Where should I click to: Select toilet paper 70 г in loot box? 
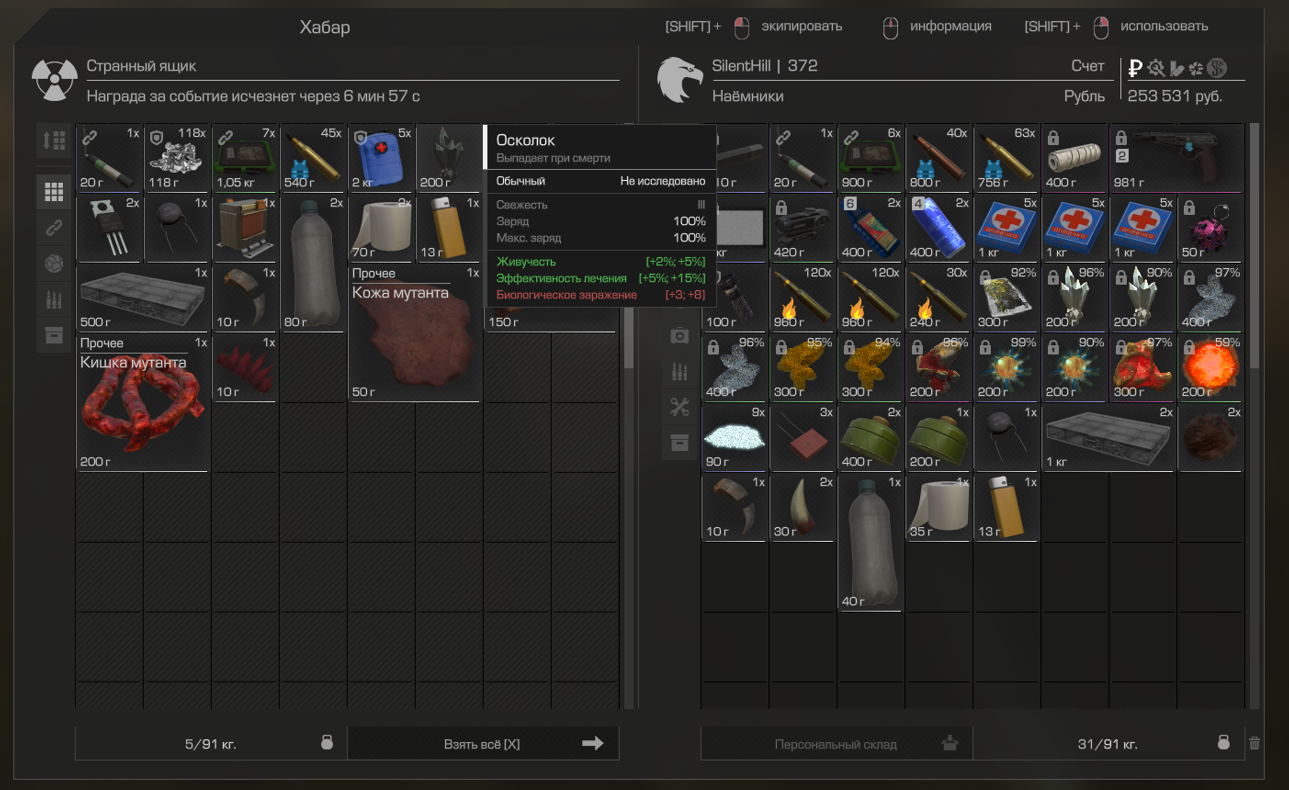(x=381, y=228)
